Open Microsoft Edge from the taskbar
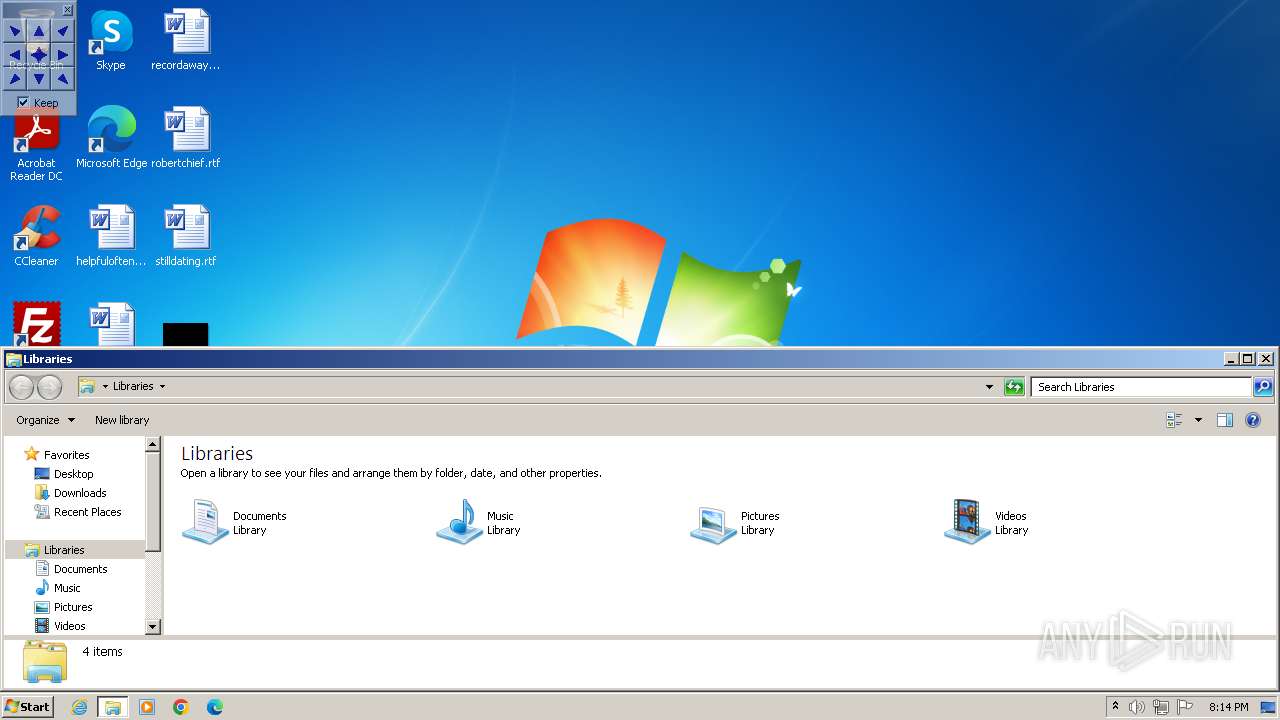 215,707
